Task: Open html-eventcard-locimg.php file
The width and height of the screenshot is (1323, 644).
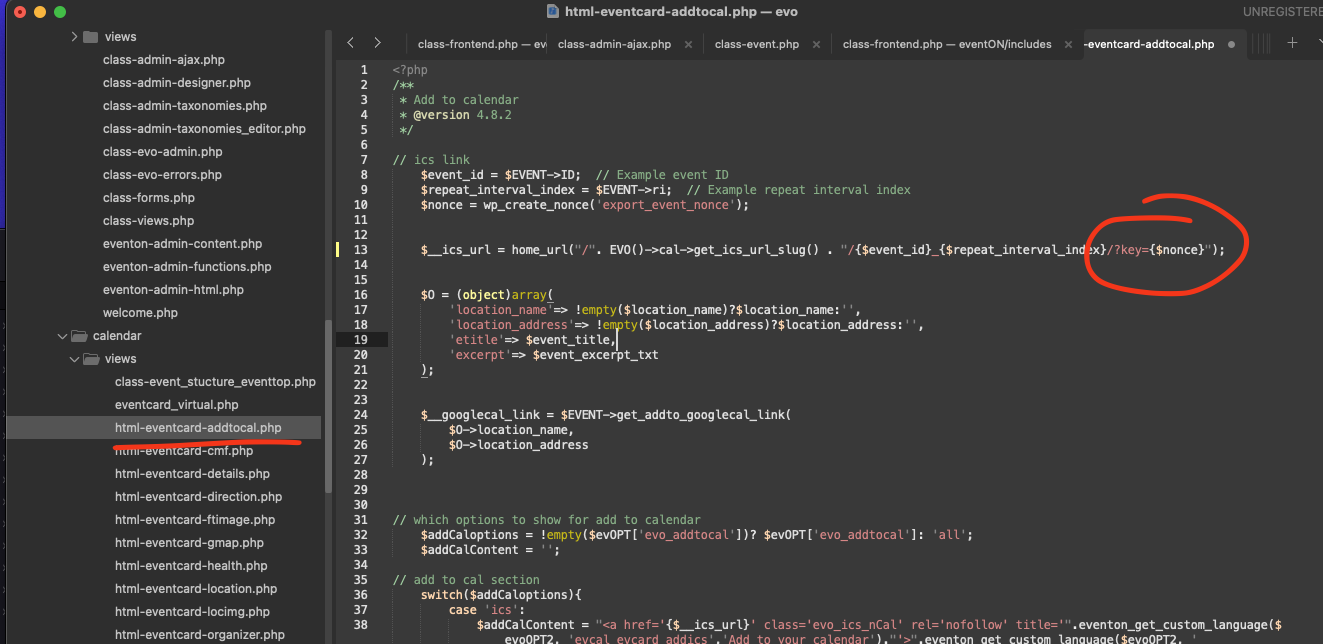Action: (192, 612)
